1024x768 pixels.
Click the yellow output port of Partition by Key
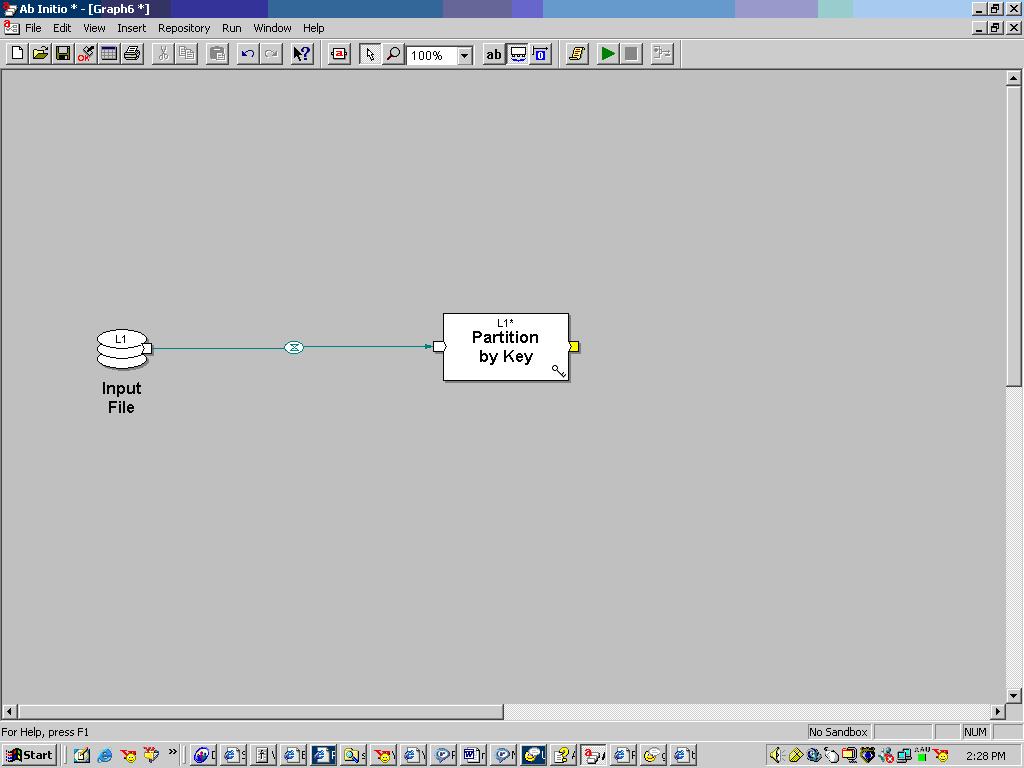point(573,346)
